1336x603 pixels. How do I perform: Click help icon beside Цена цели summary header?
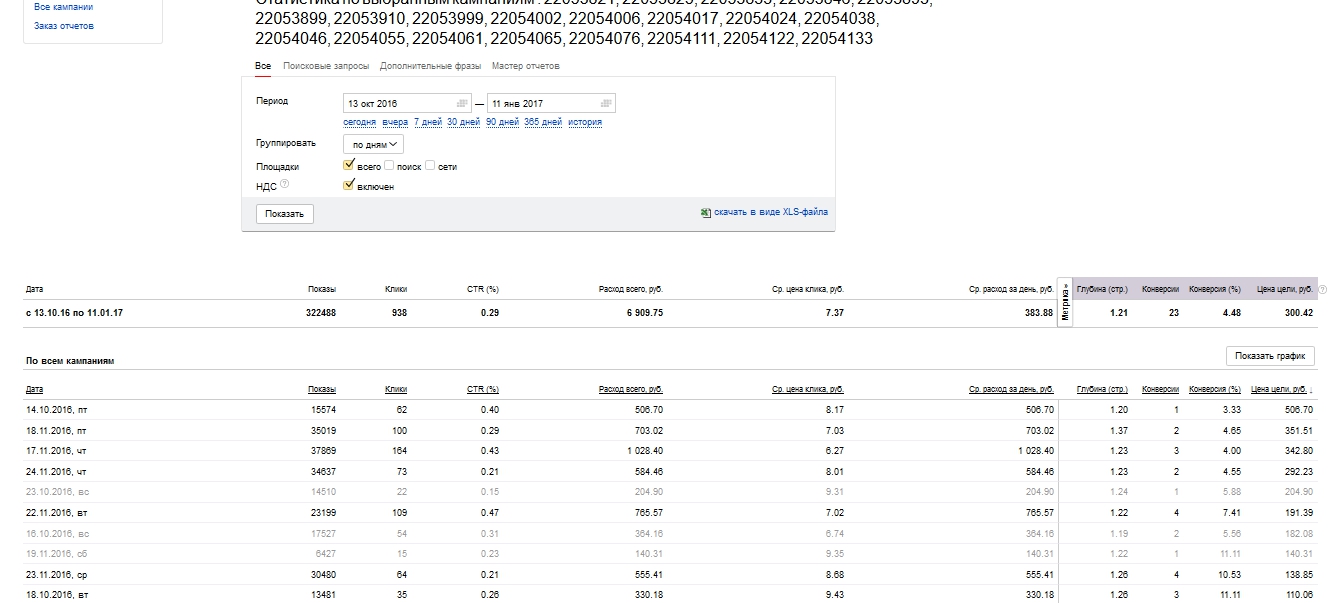tap(1323, 289)
